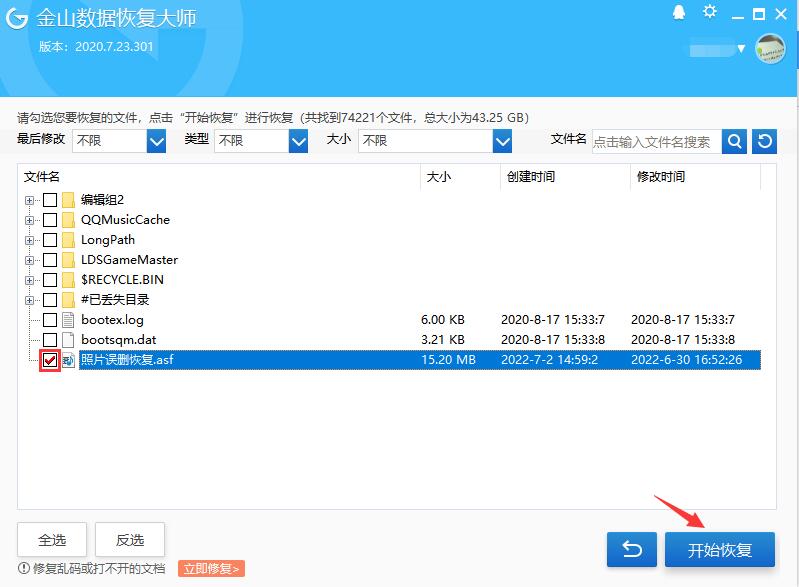799x587 pixels.
Task: Click the 立即修复 link
Action: [x=211, y=569]
